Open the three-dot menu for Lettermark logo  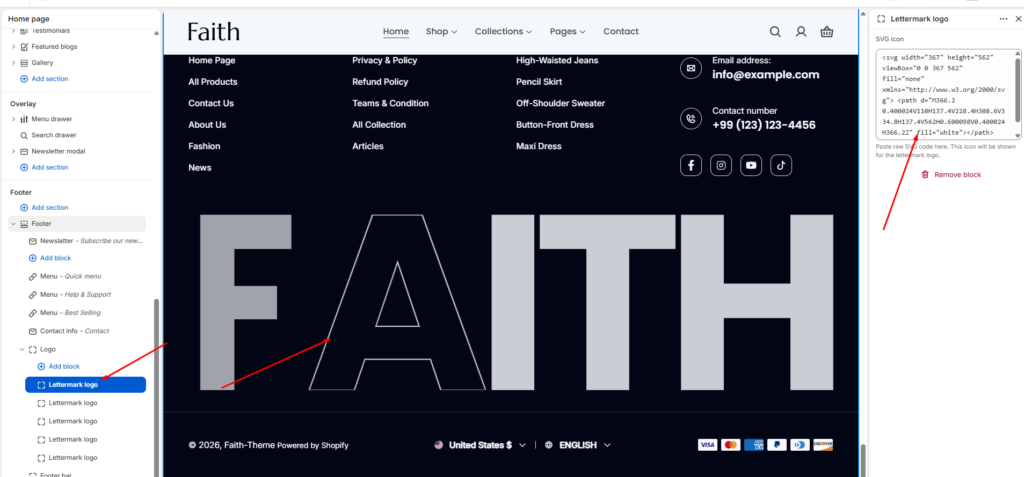click(x=1003, y=19)
